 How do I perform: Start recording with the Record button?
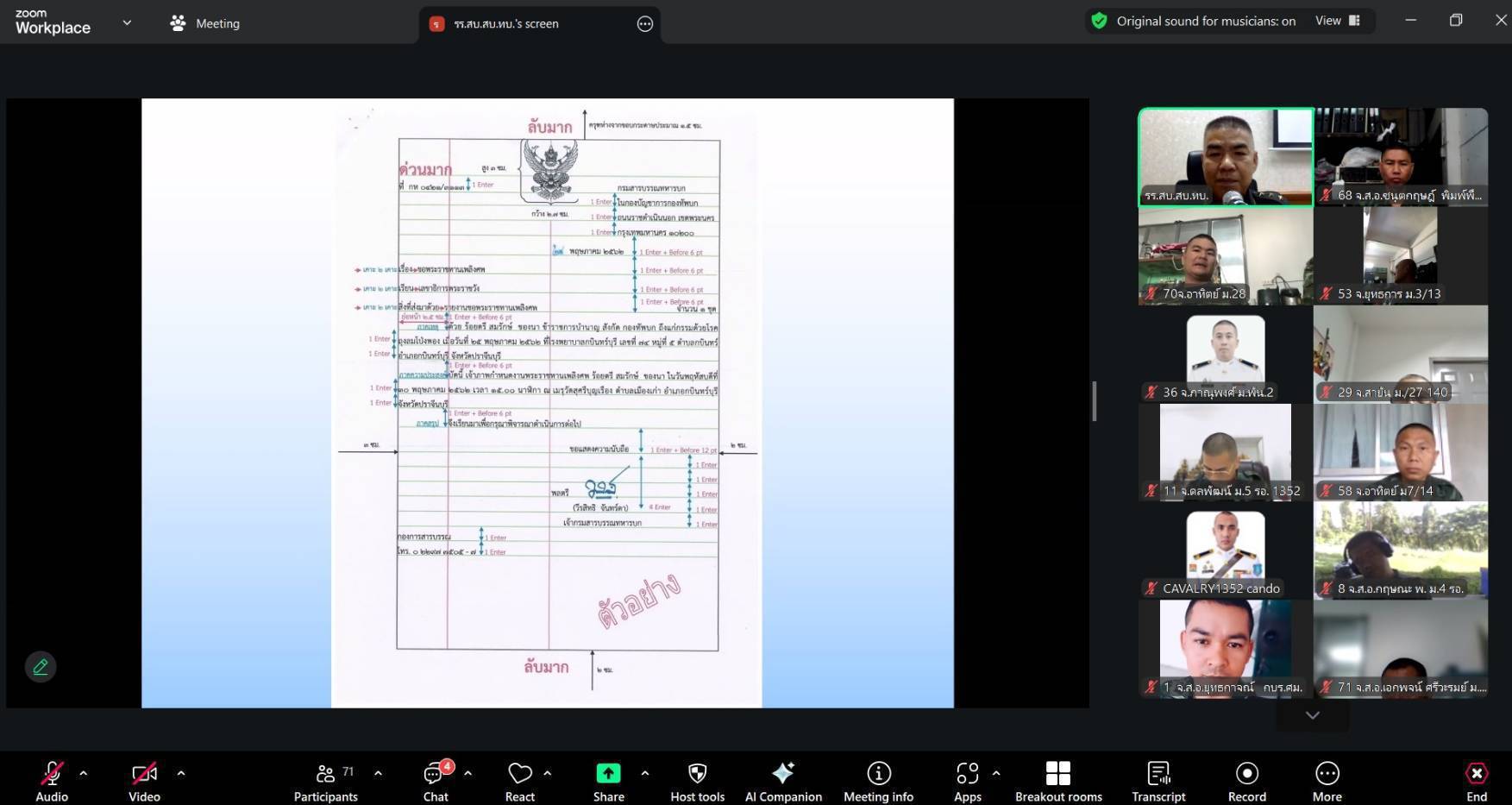[1246, 781]
